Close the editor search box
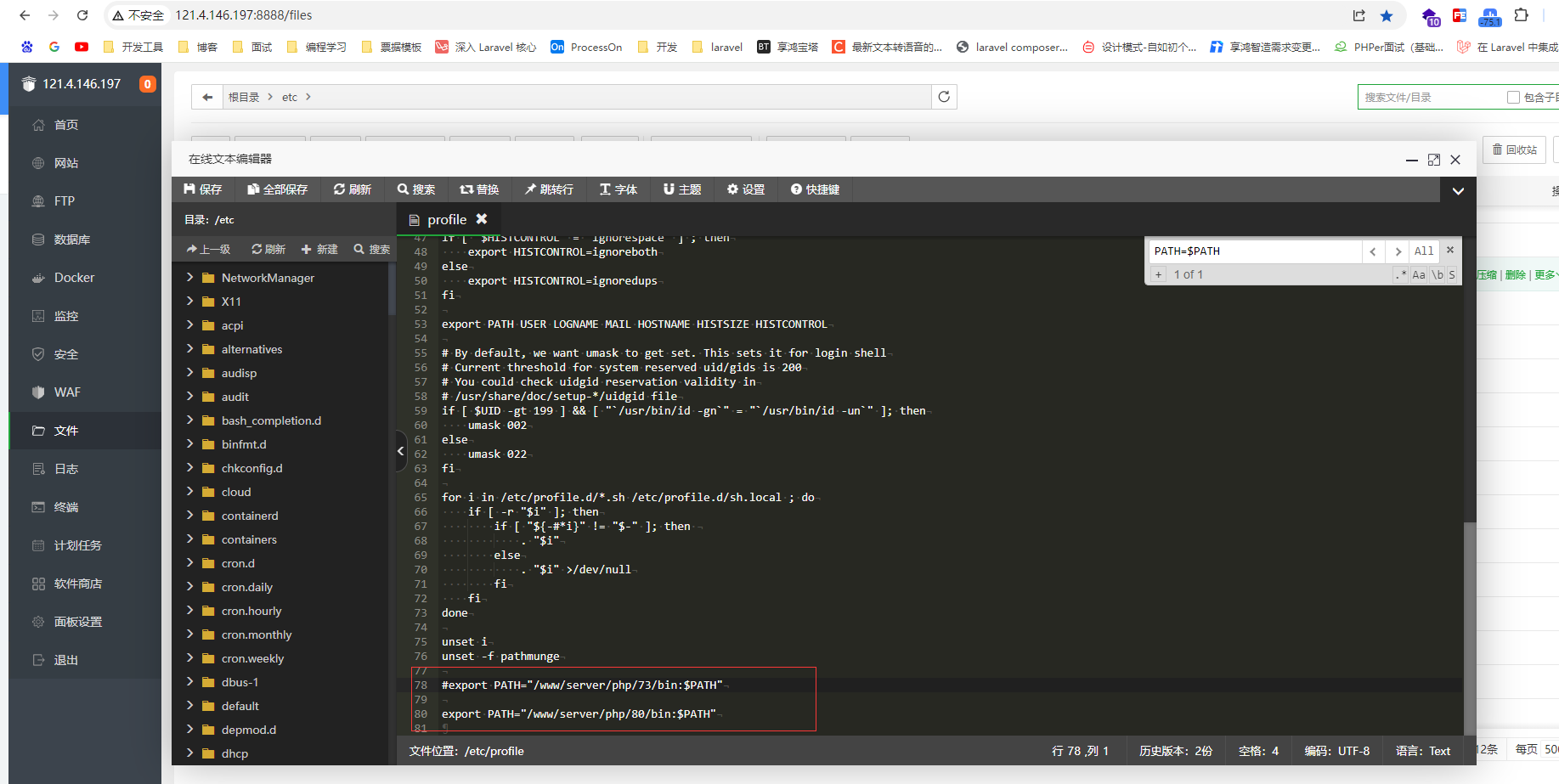 click(1450, 250)
